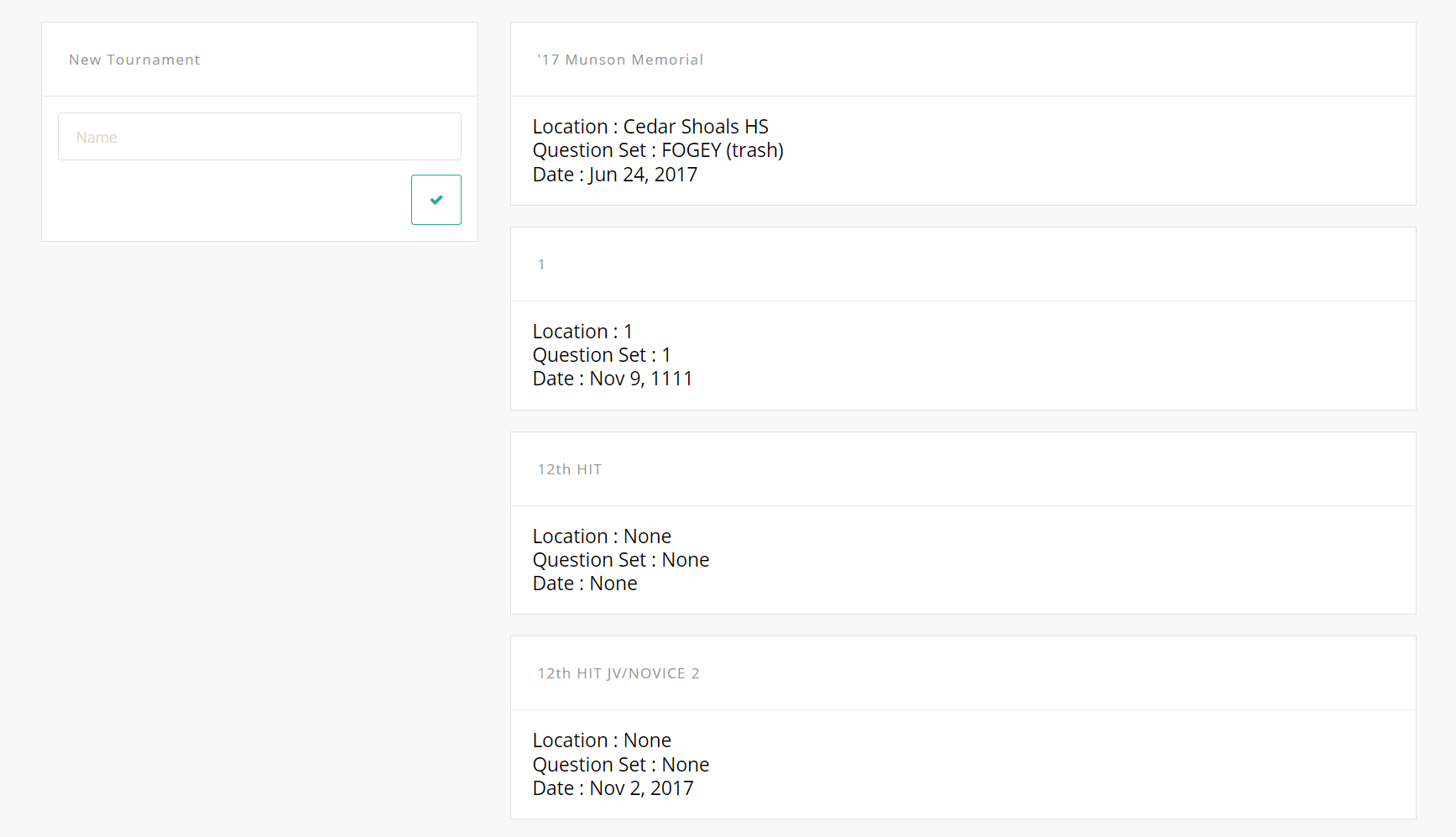Screen dimensions: 1456x837
Task: Open the tournament titled 1
Action: pos(541,264)
